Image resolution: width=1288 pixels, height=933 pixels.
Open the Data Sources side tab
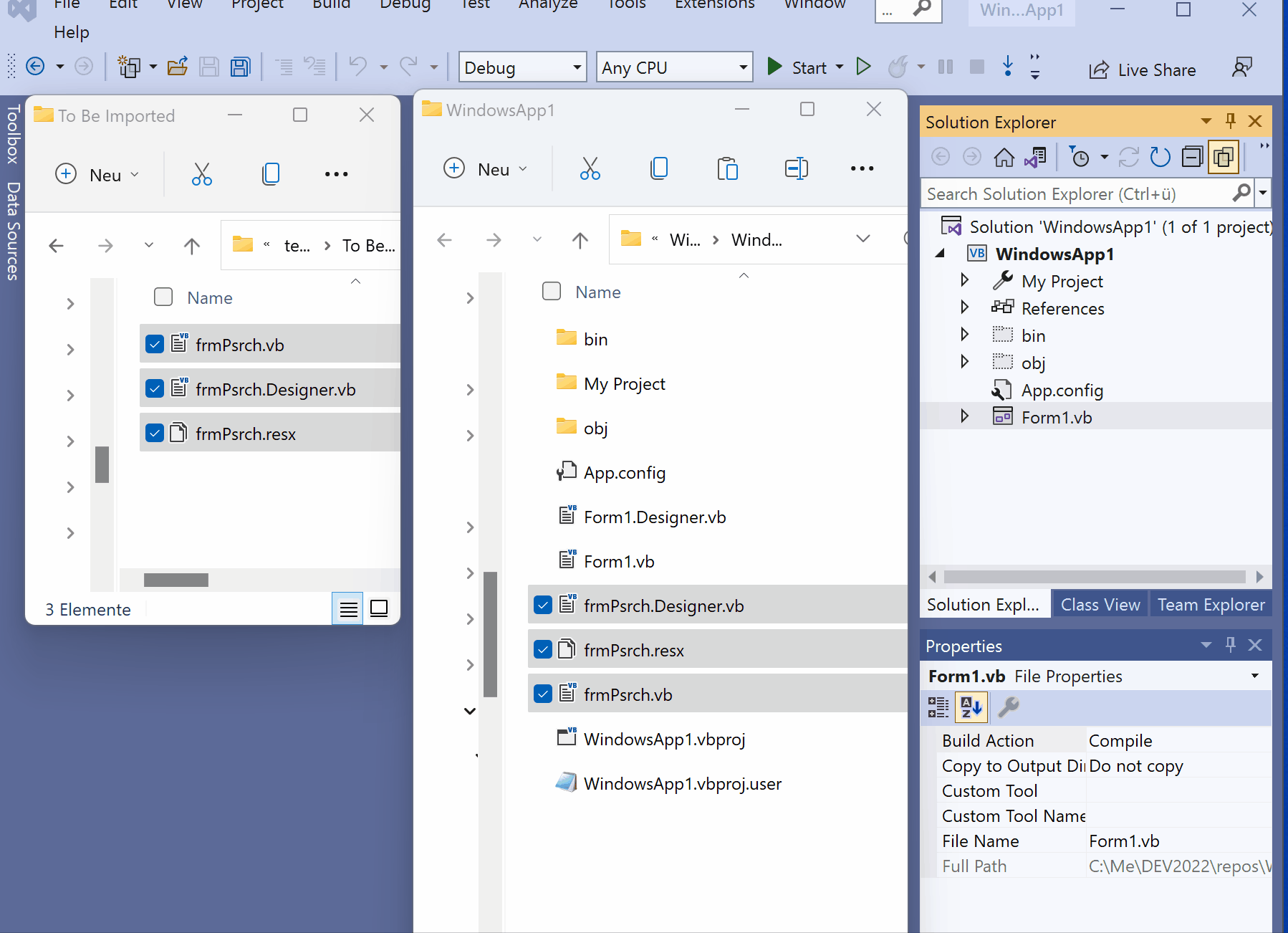coord(12,230)
